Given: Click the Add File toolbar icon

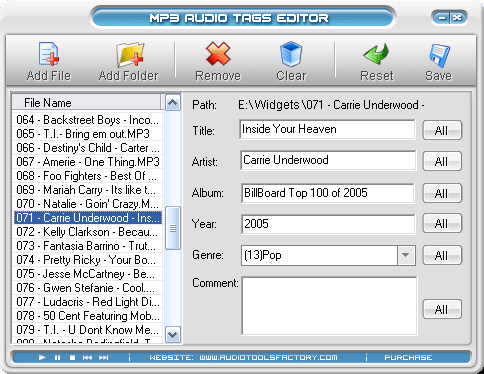Looking at the screenshot, I should click(49, 54).
